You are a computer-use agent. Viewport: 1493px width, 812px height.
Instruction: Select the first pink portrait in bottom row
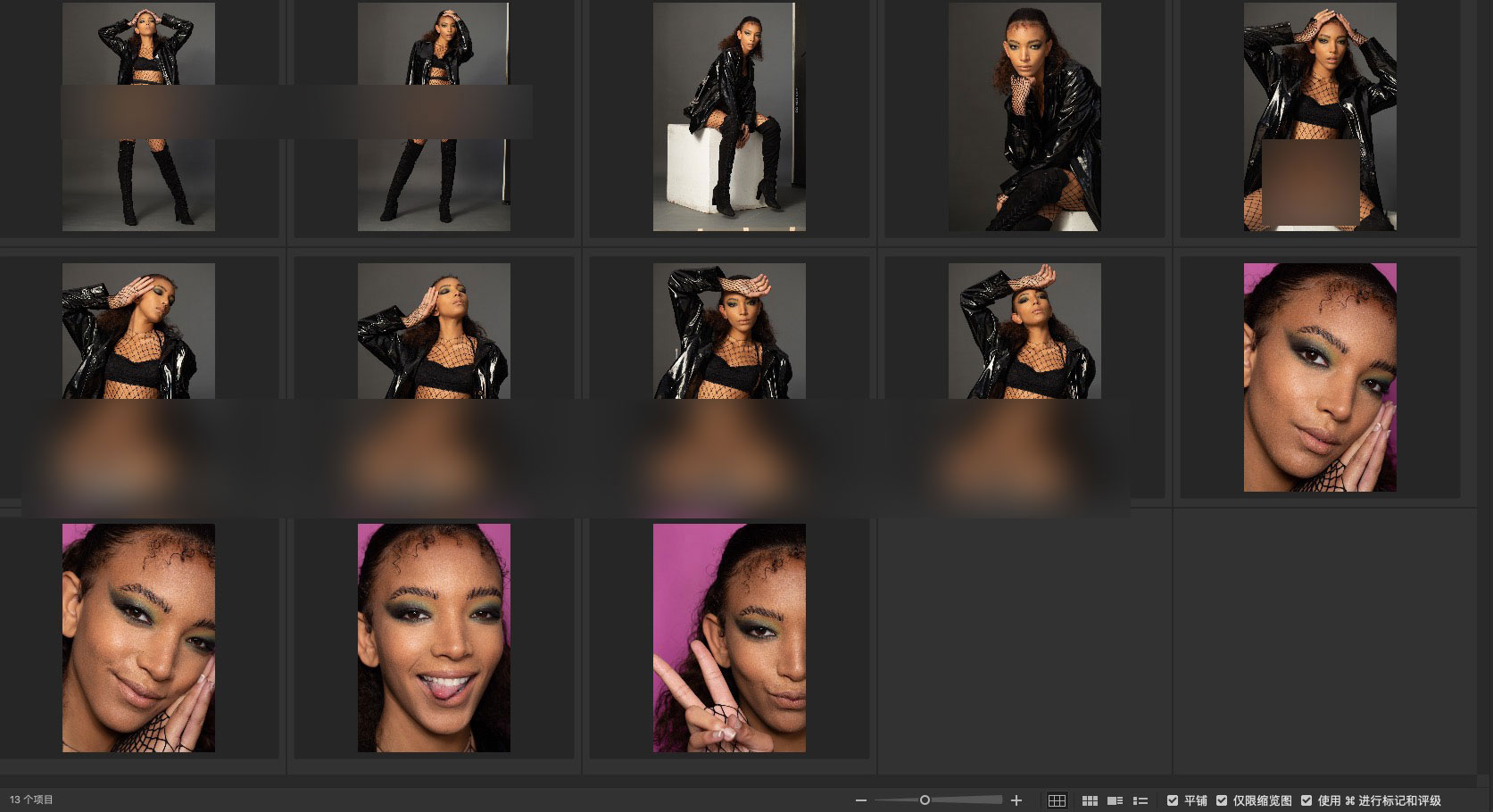pos(138,638)
